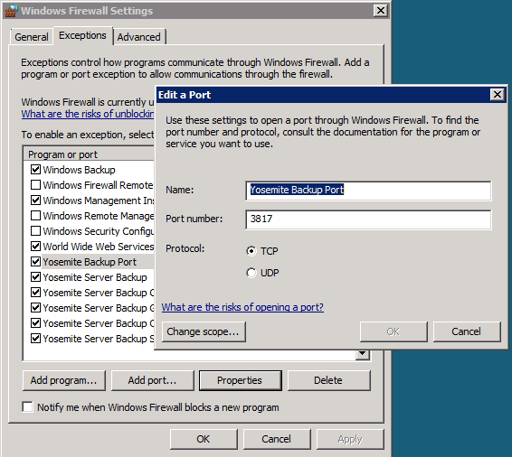
Task: Enable the Windows Remote Management exception
Action: tap(36, 215)
